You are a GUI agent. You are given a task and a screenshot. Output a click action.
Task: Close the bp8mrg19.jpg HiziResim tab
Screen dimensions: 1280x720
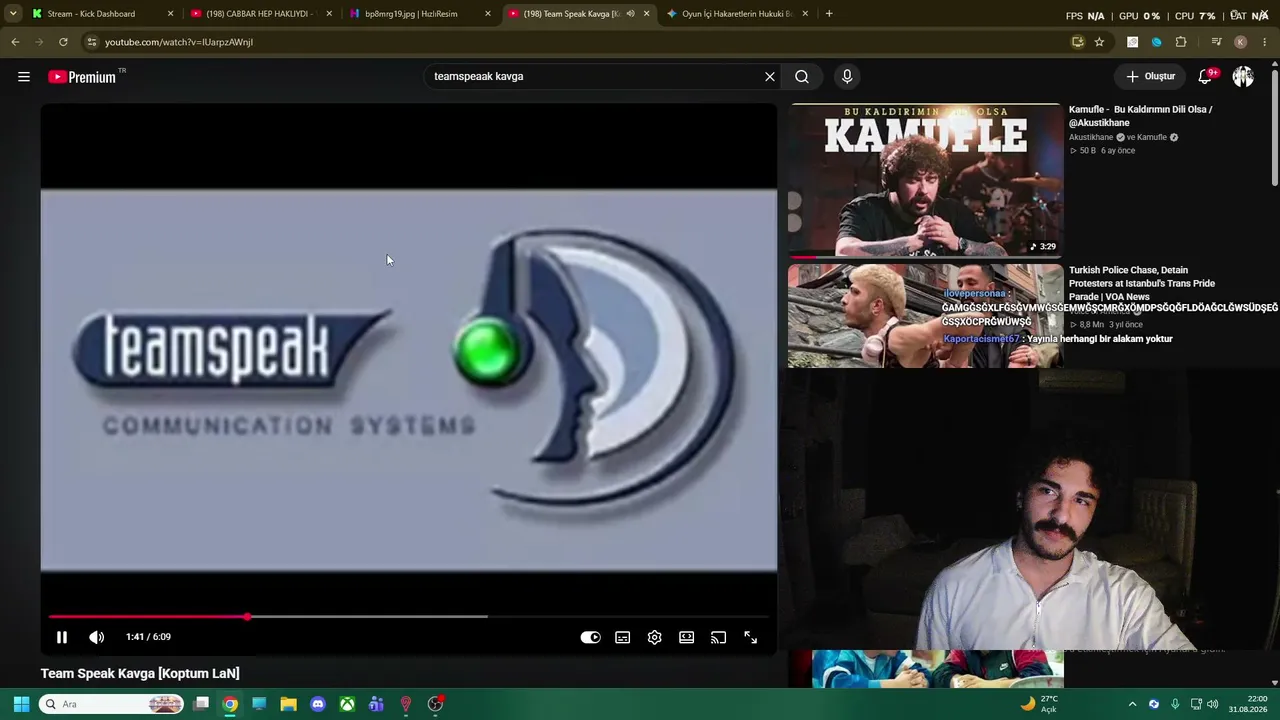pyautogui.click(x=488, y=14)
